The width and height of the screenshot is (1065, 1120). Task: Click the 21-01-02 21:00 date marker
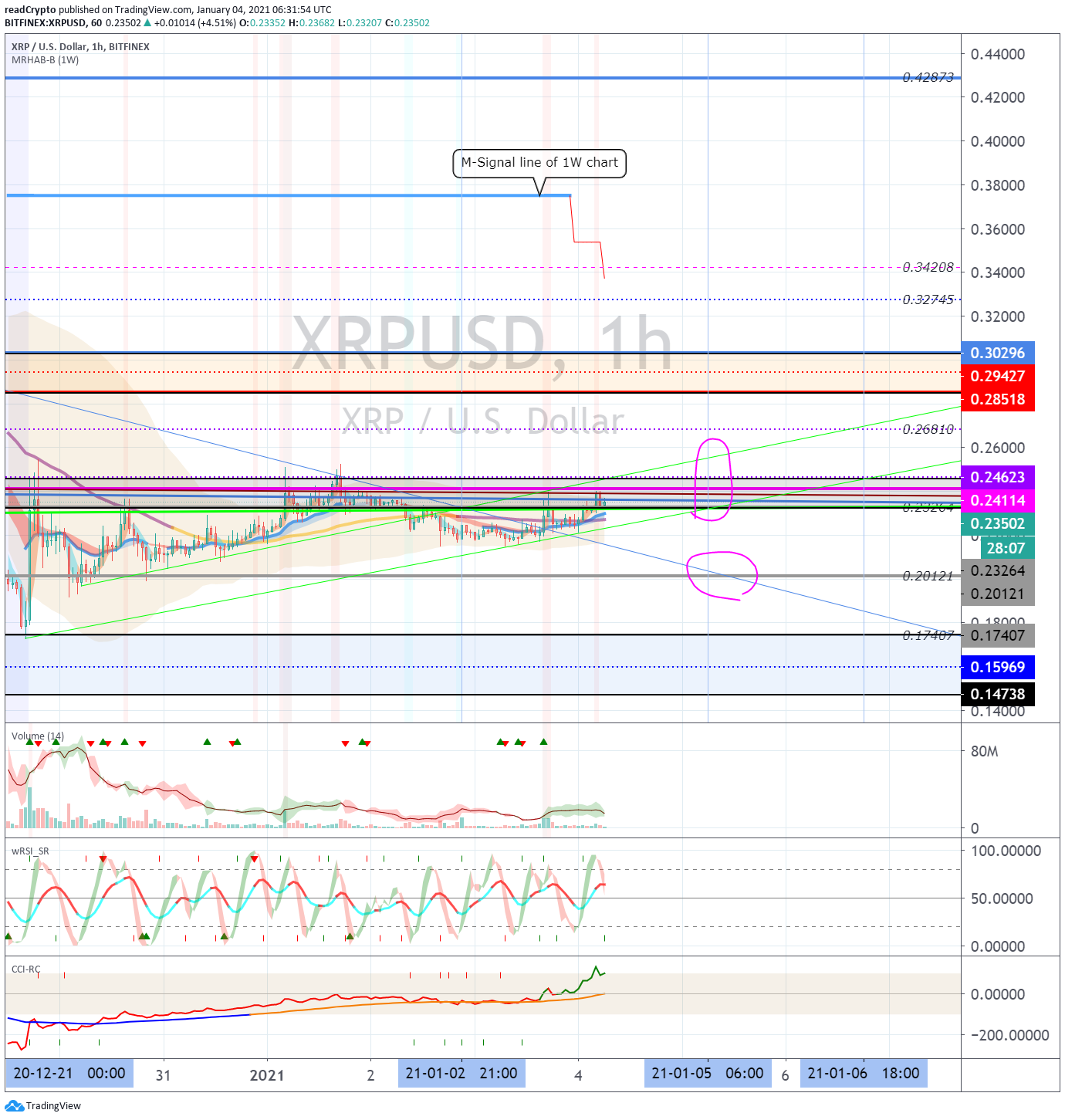tap(461, 1074)
